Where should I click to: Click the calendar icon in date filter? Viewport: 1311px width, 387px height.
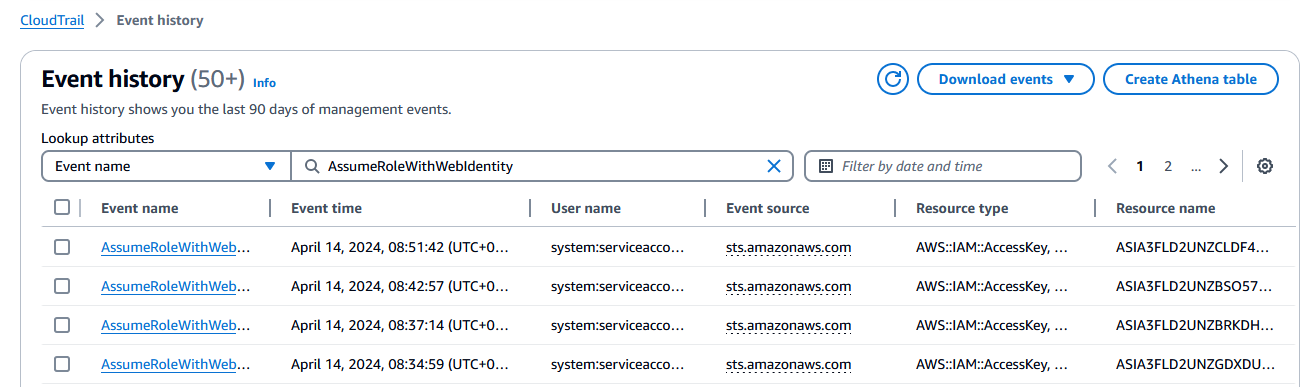(826, 166)
